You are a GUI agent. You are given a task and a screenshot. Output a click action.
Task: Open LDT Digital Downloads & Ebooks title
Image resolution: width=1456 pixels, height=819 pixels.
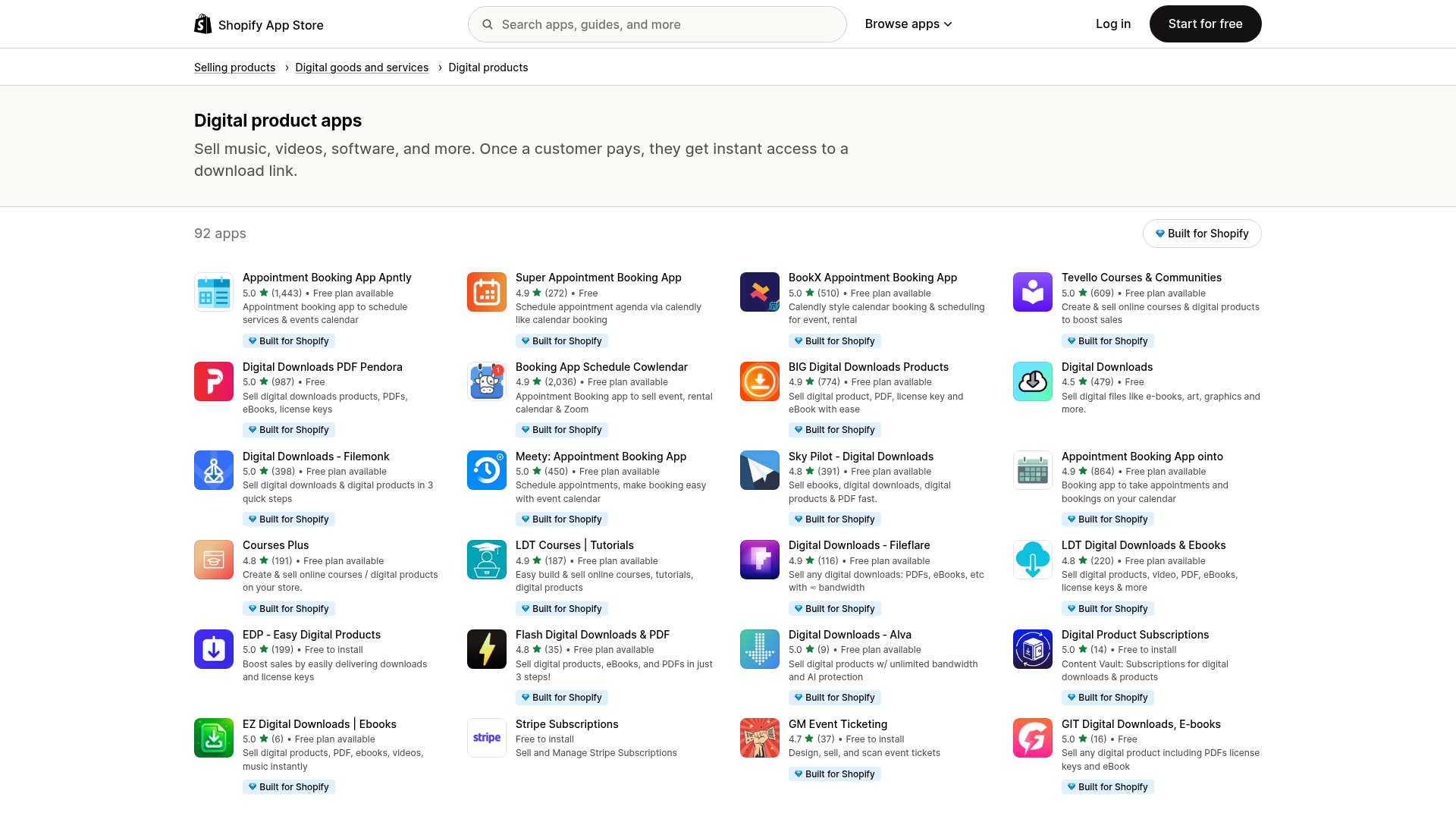(x=1144, y=545)
